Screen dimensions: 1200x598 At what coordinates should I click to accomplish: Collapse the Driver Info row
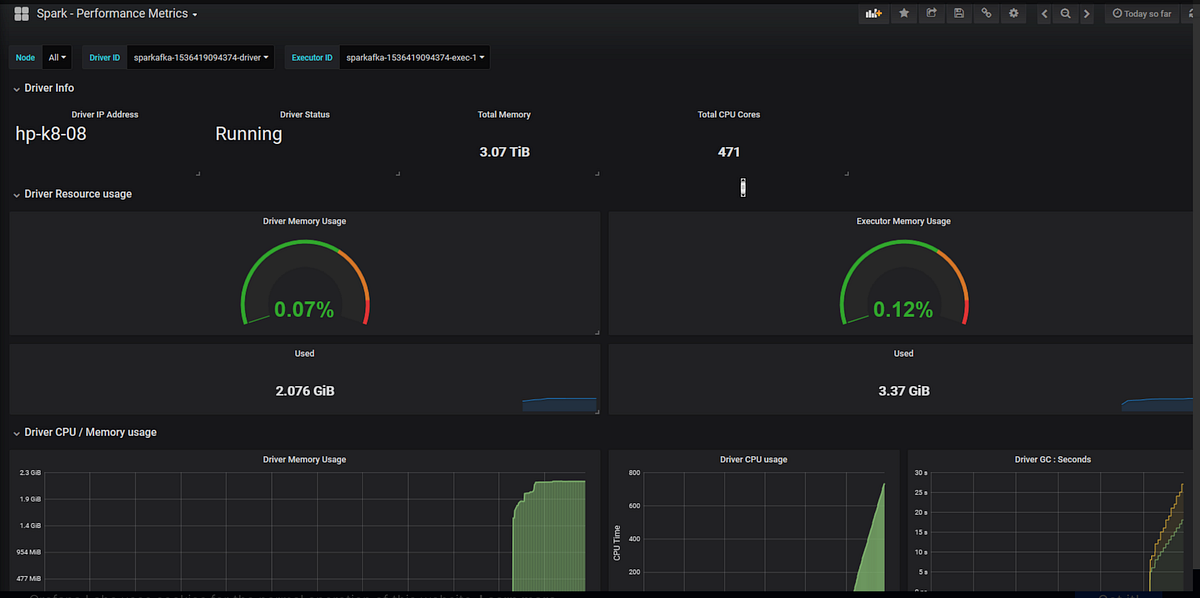pos(44,87)
